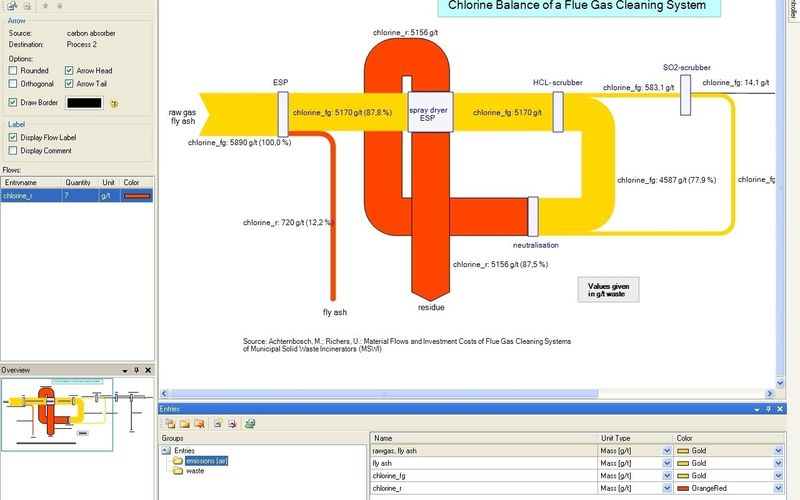Select the chlorine_fg entry name cell

click(x=484, y=476)
